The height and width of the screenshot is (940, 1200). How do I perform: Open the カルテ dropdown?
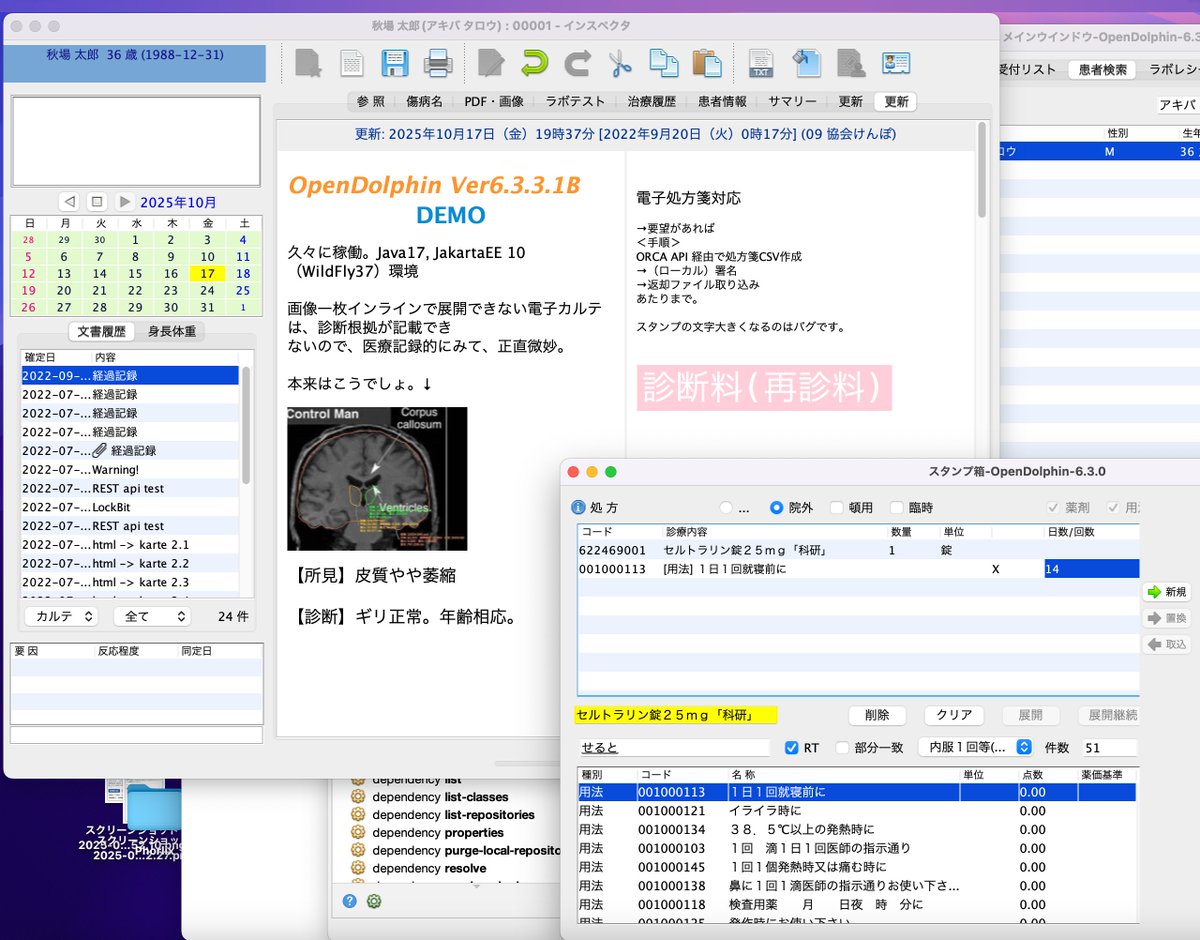coord(61,617)
